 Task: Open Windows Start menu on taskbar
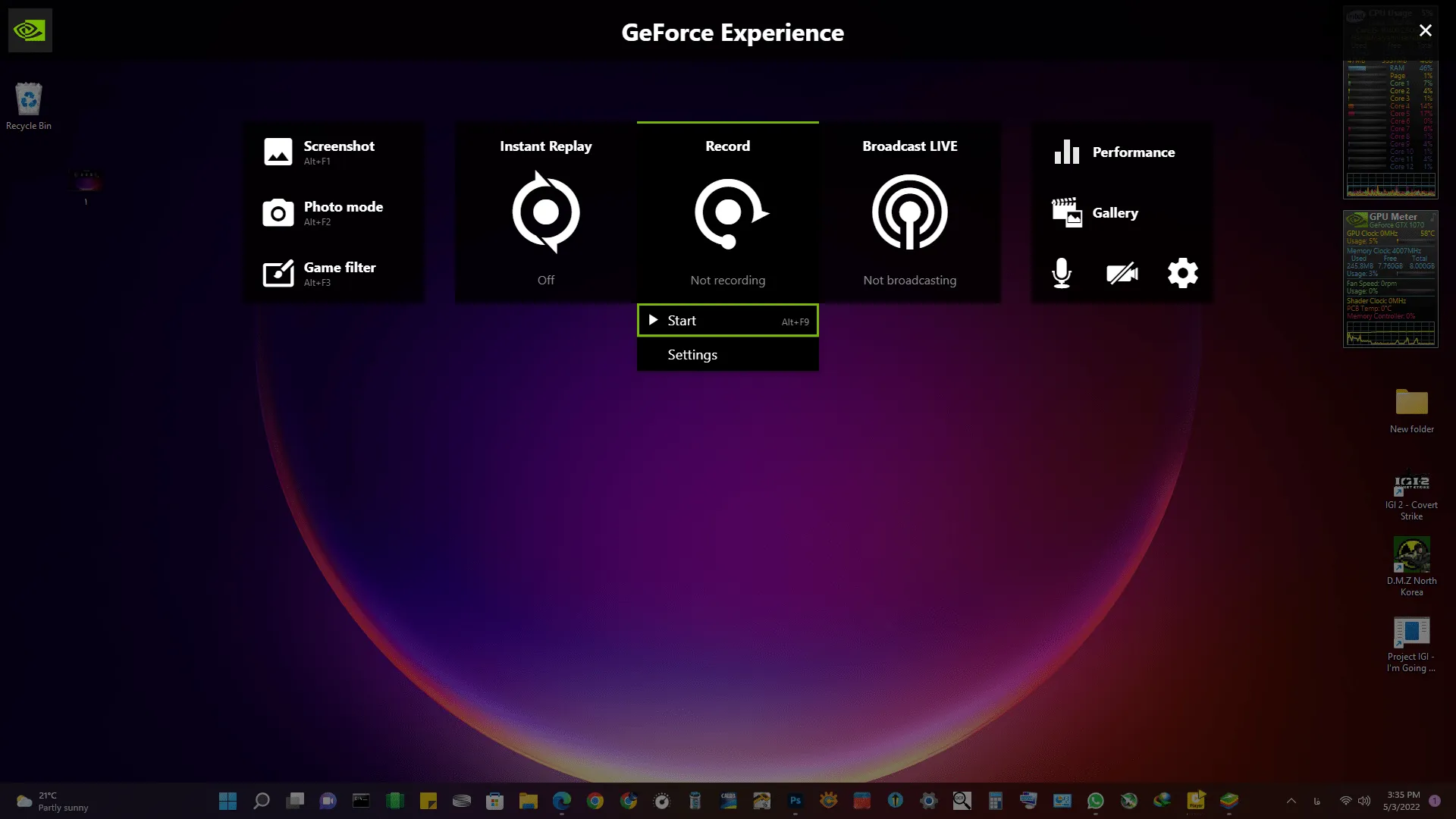pos(227,801)
